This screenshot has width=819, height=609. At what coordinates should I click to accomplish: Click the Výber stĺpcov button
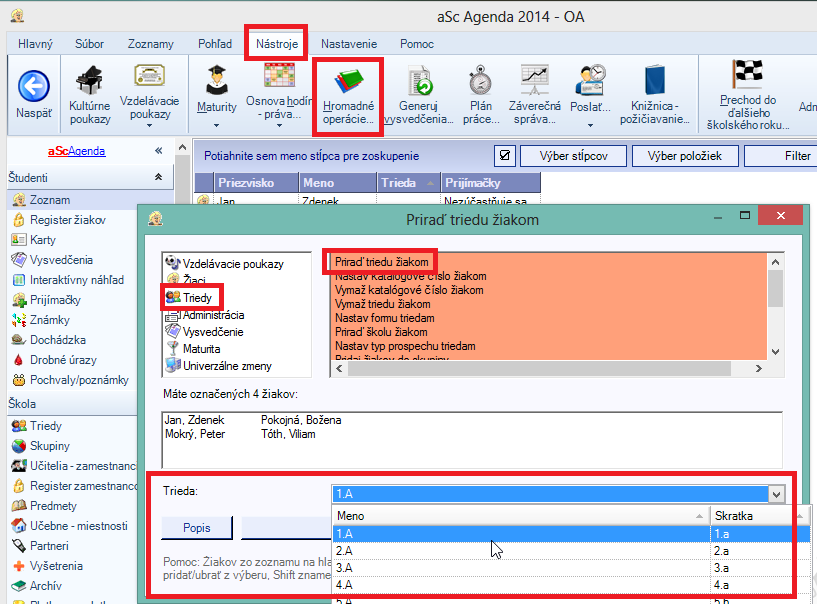[x=574, y=156]
